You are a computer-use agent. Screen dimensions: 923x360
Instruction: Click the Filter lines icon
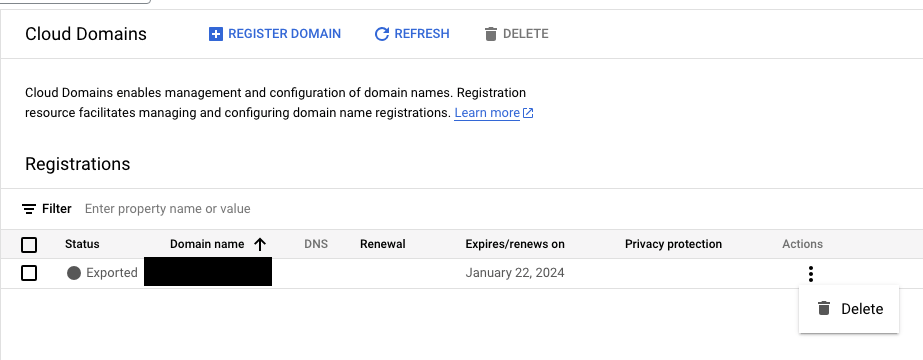29,209
